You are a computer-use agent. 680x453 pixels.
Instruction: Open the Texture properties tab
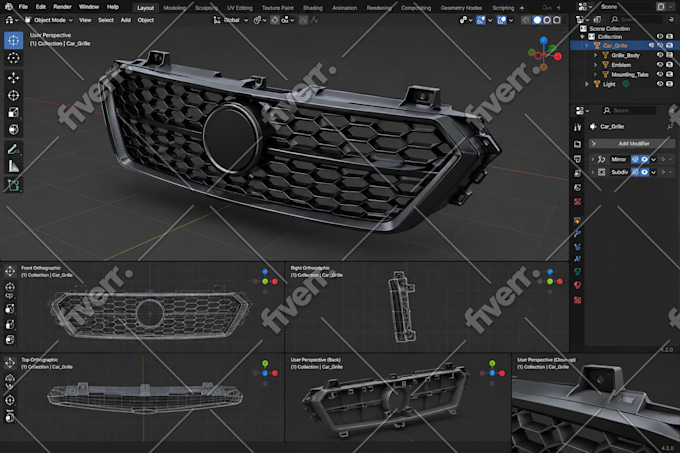tap(577, 300)
